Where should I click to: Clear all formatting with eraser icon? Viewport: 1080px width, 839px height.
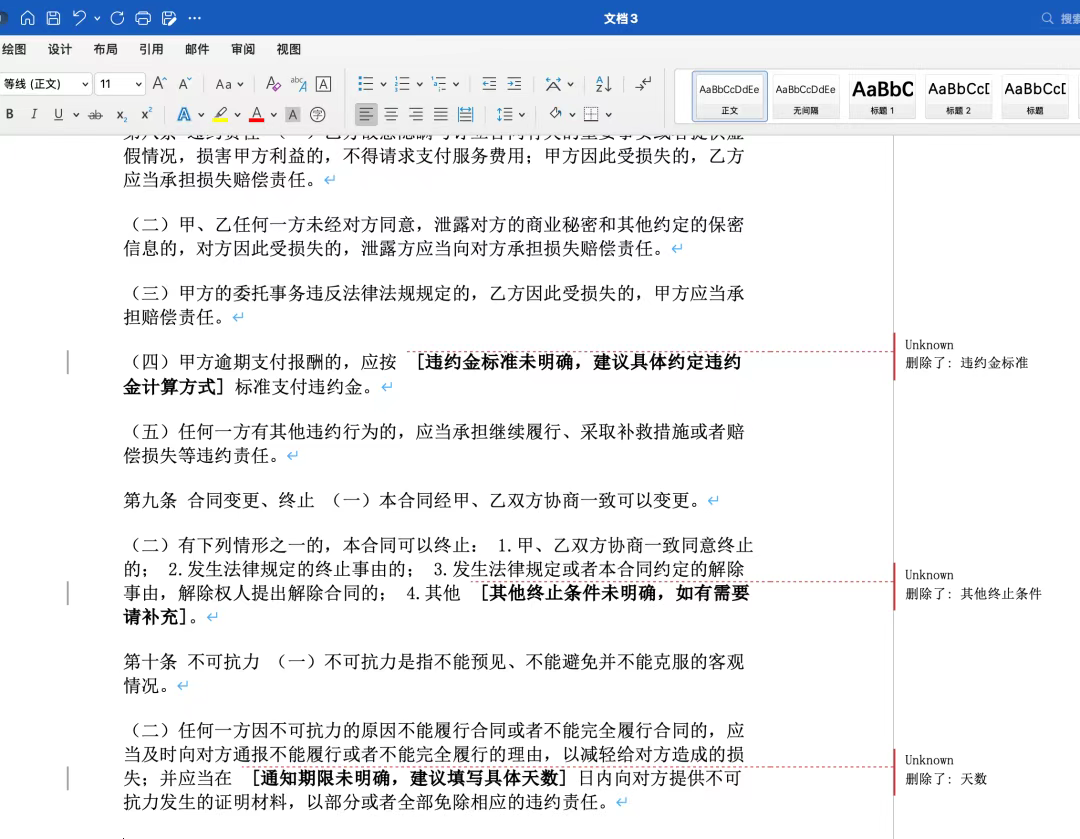273,84
